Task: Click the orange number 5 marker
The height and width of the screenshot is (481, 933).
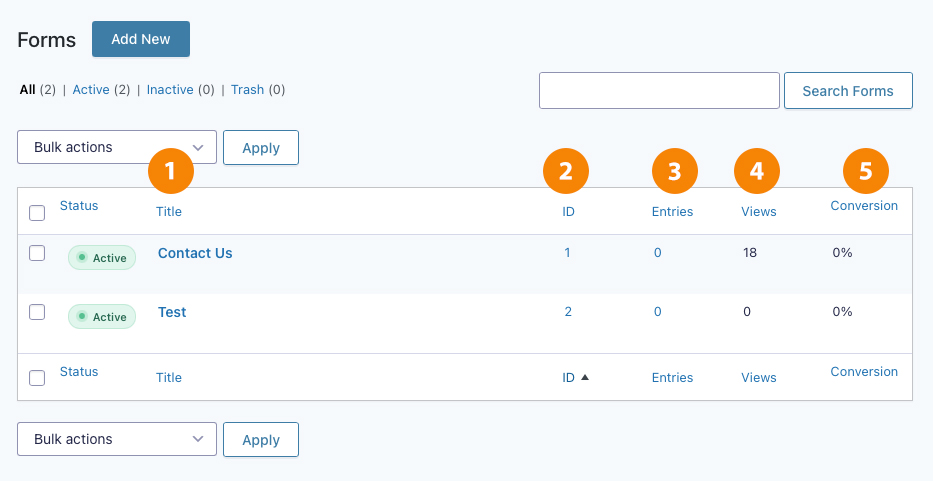Action: pyautogui.click(x=866, y=171)
